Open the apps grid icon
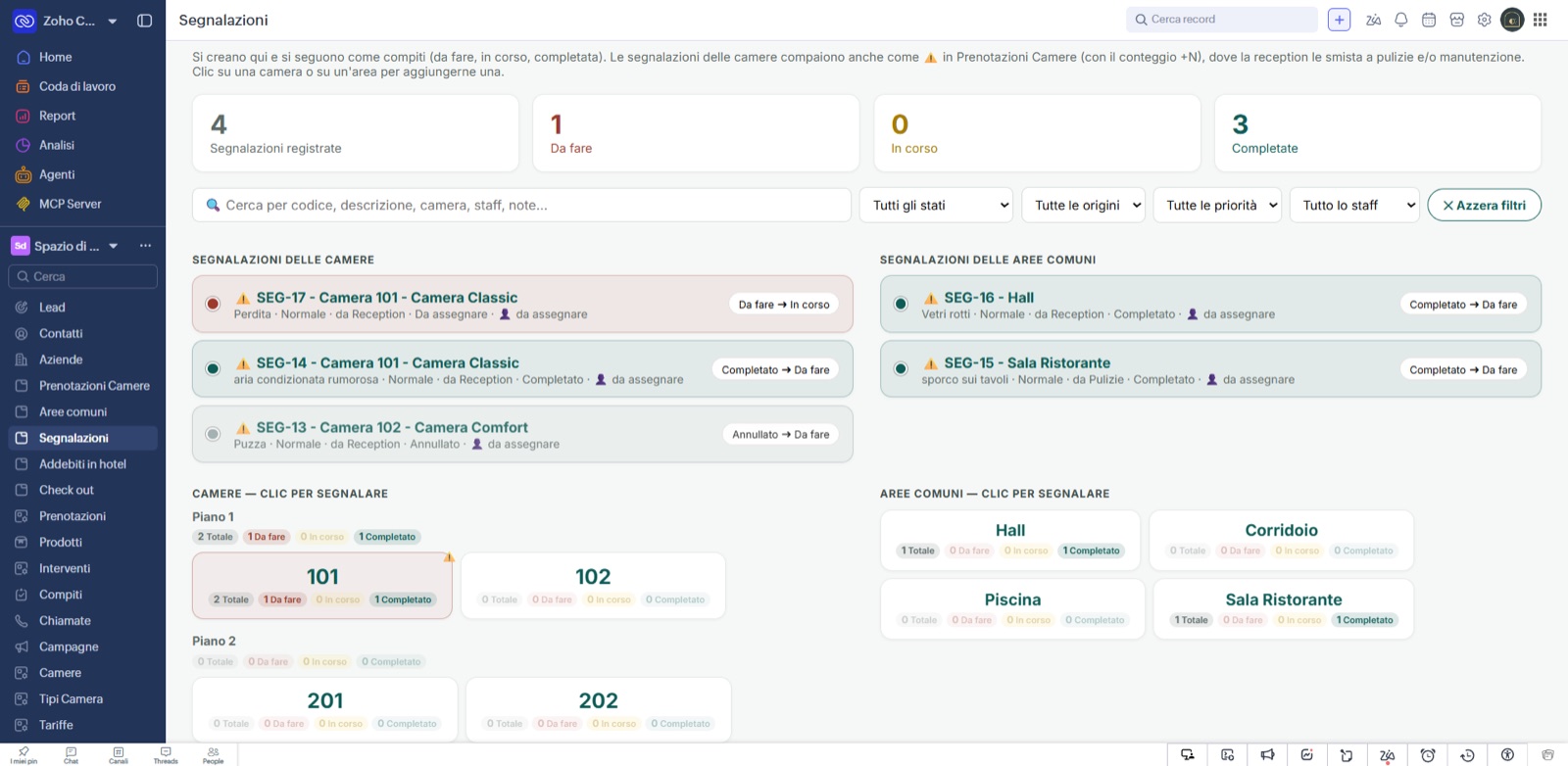The image size is (1568, 766). 1540,20
